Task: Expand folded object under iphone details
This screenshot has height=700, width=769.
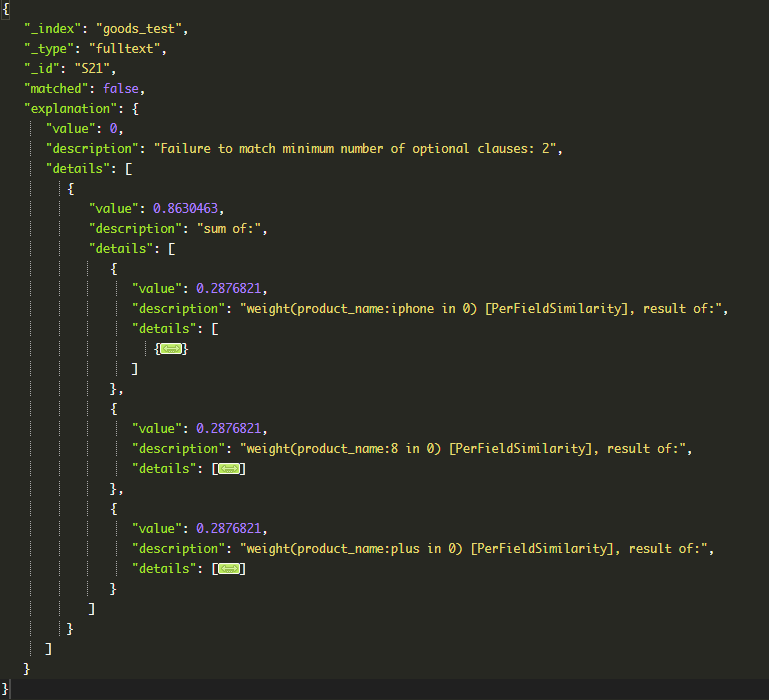Action: (171, 349)
